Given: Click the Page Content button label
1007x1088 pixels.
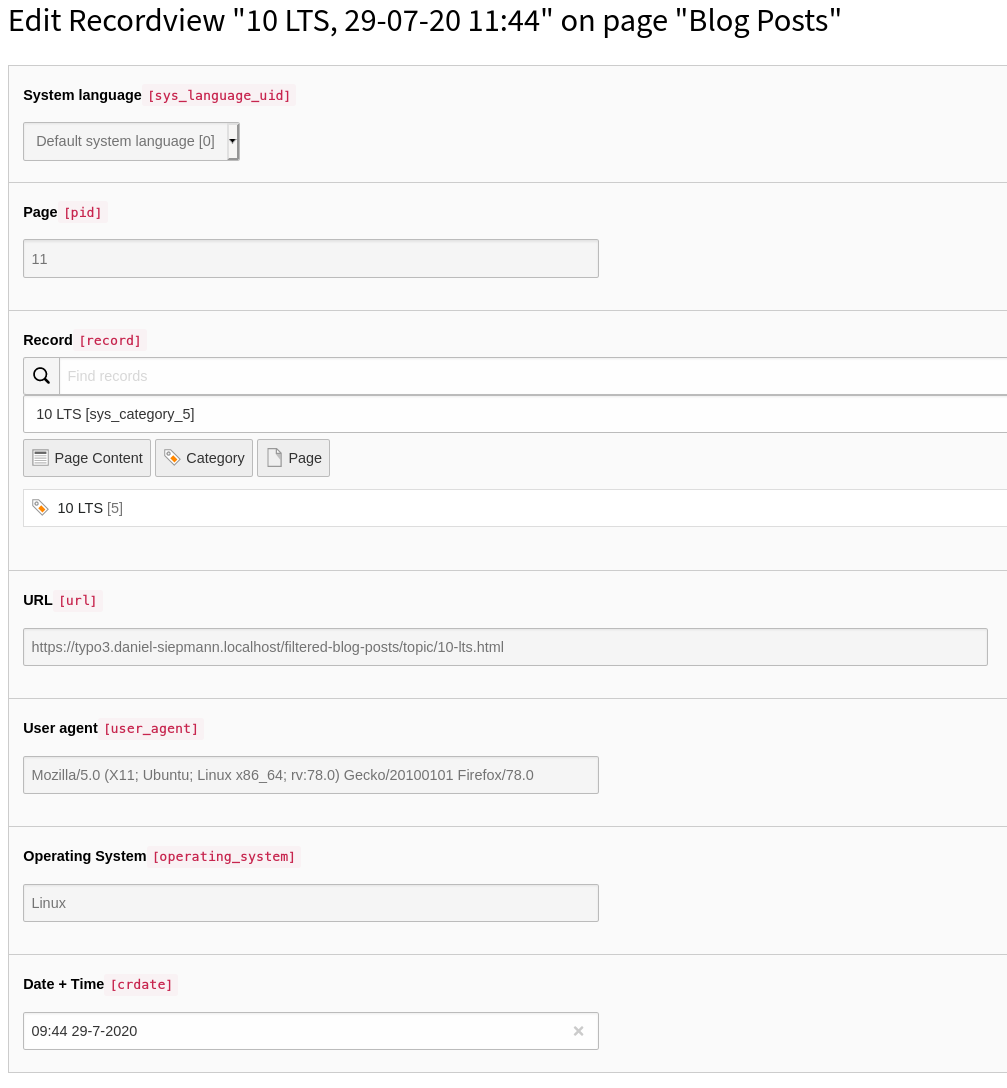Looking at the screenshot, I should [x=98, y=458].
